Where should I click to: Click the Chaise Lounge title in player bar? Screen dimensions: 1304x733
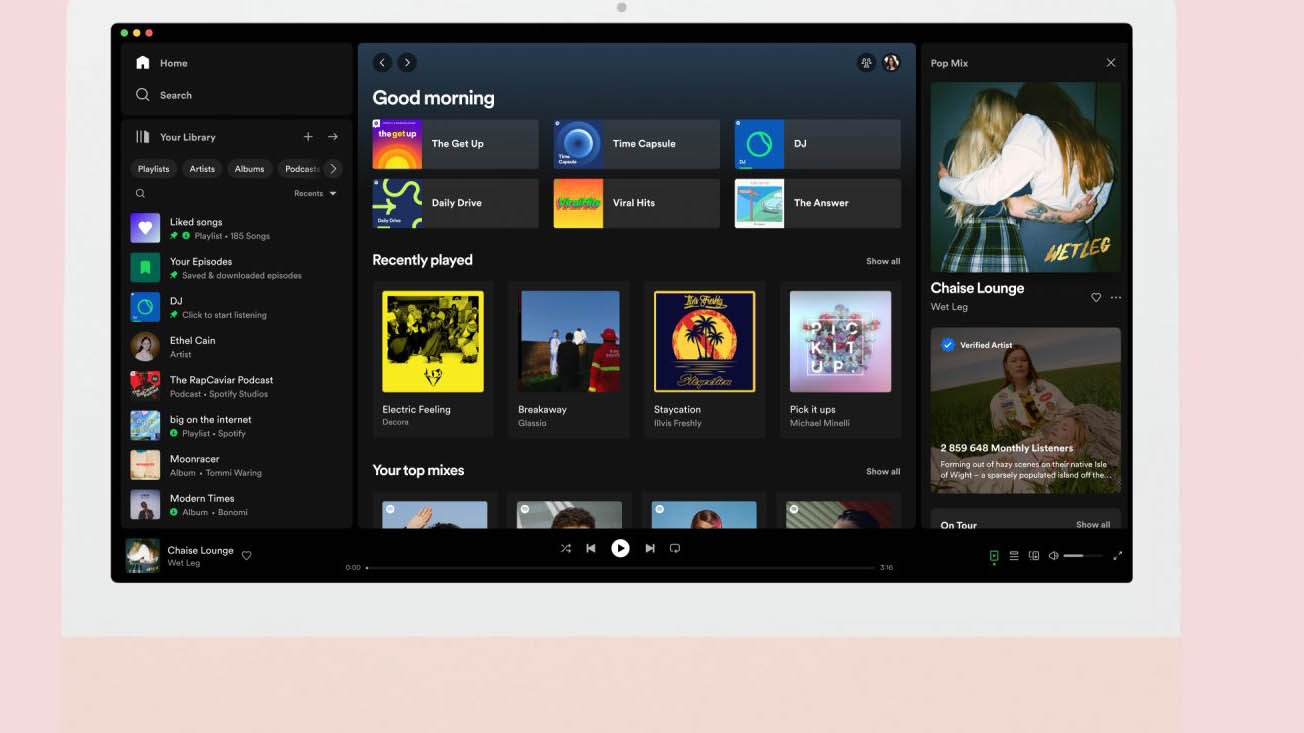[200, 550]
